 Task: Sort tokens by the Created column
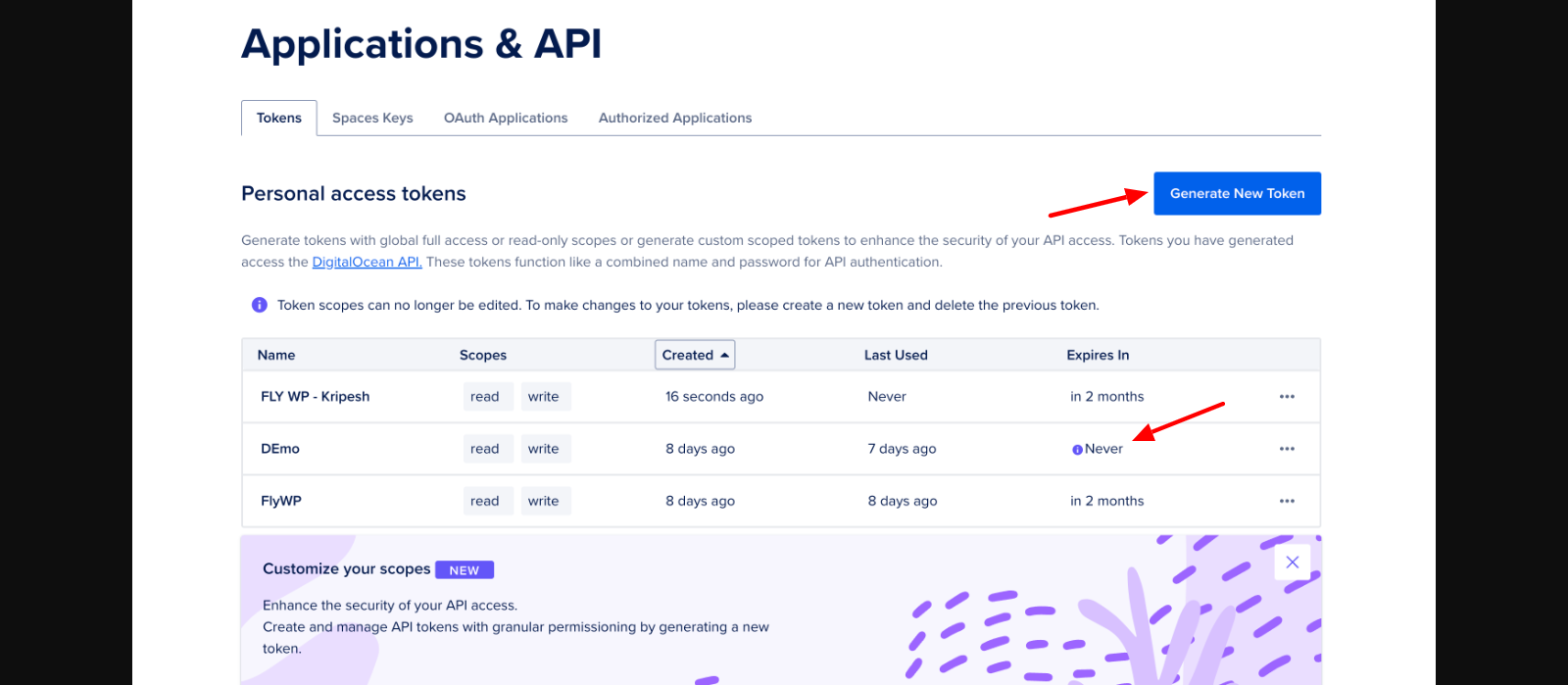coord(695,355)
